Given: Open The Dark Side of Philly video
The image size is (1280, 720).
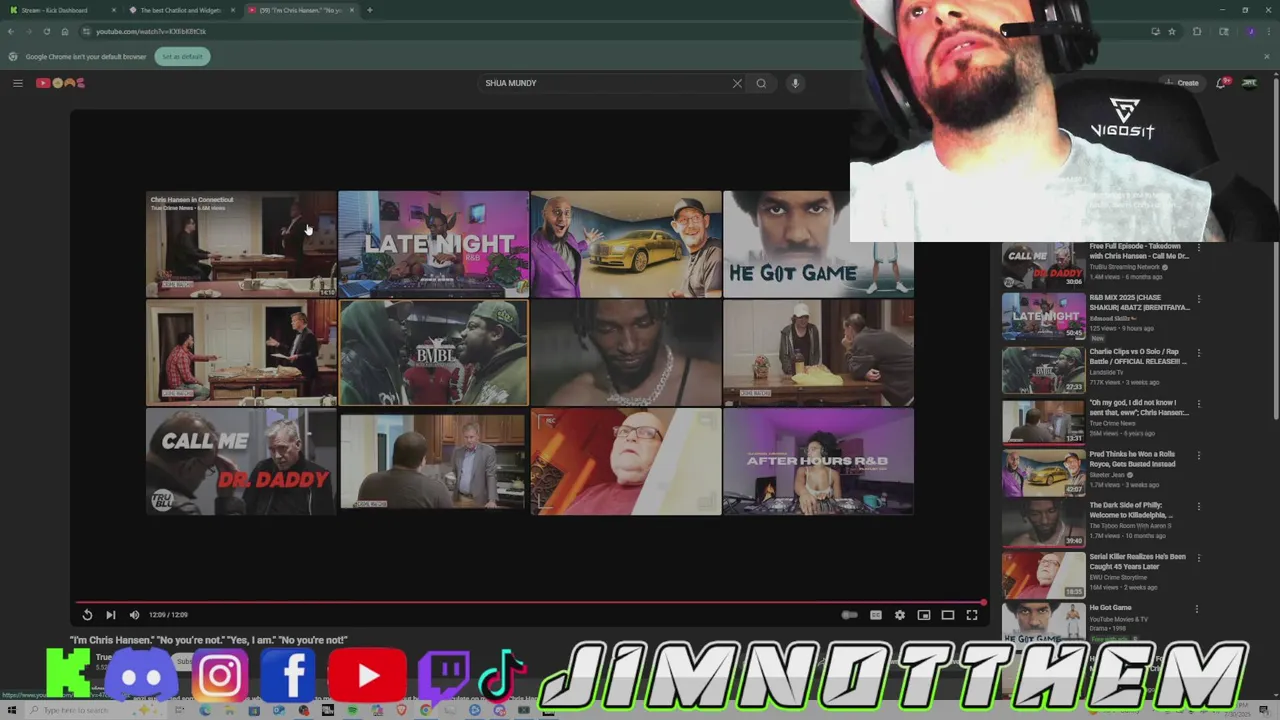Looking at the screenshot, I should click(x=1131, y=510).
